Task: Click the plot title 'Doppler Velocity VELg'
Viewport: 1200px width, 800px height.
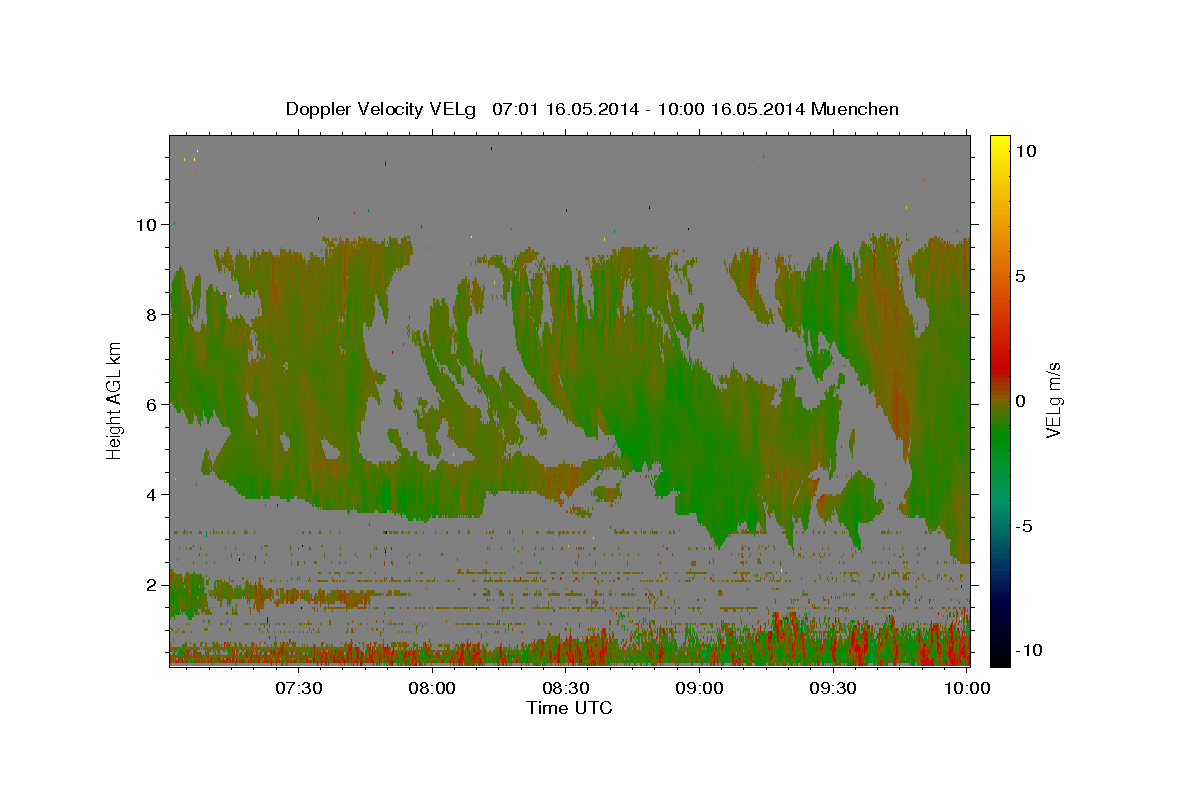Action: click(382, 109)
